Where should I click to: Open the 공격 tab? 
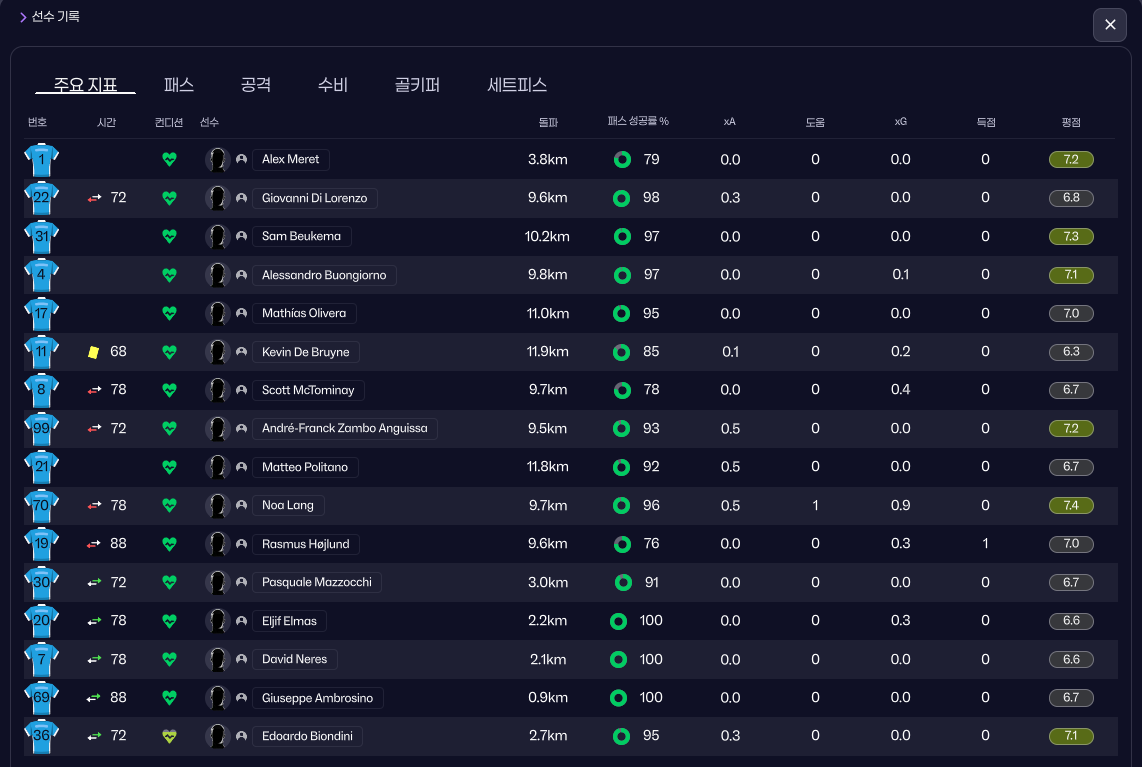click(x=256, y=85)
